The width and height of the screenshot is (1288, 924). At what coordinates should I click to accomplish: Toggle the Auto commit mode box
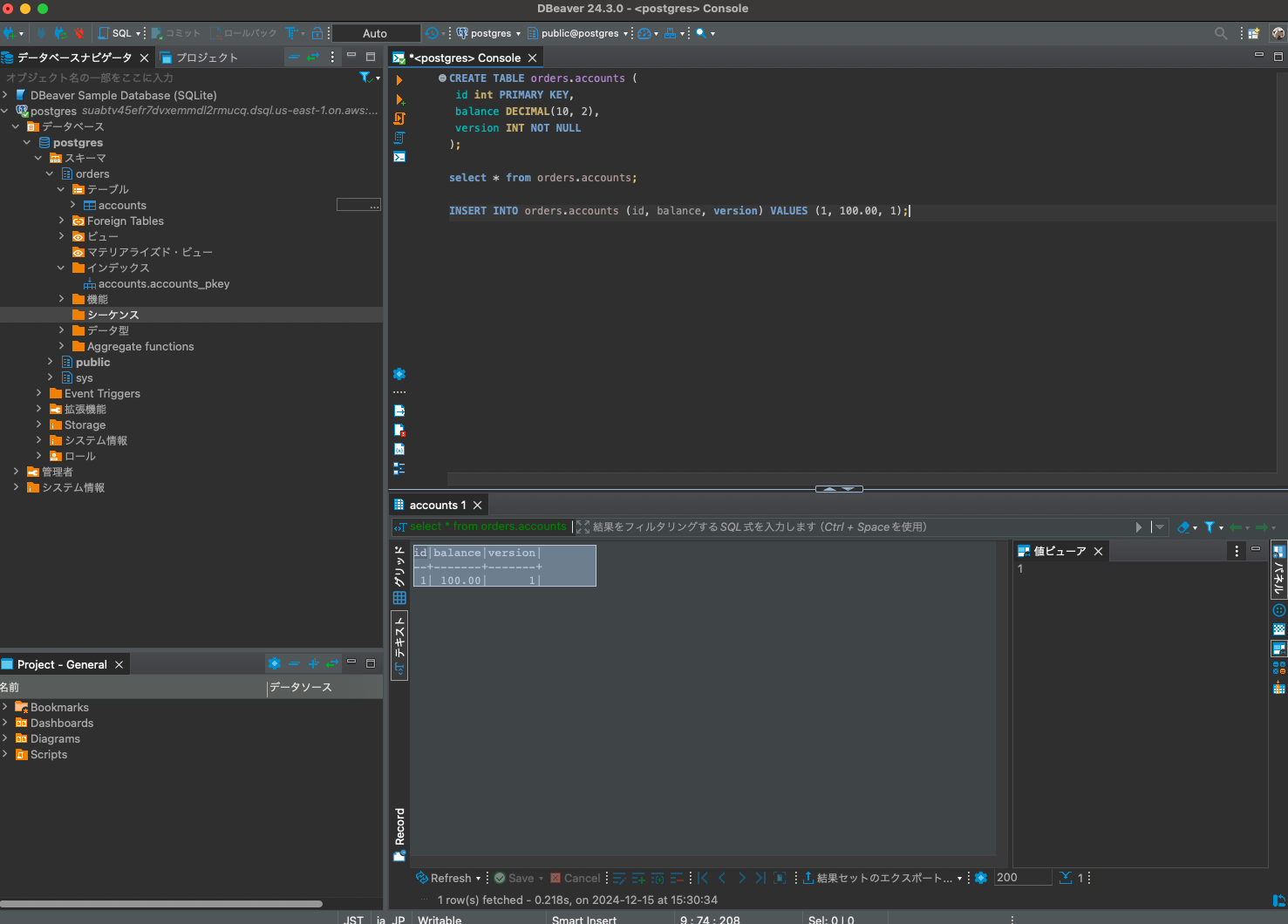(x=375, y=33)
